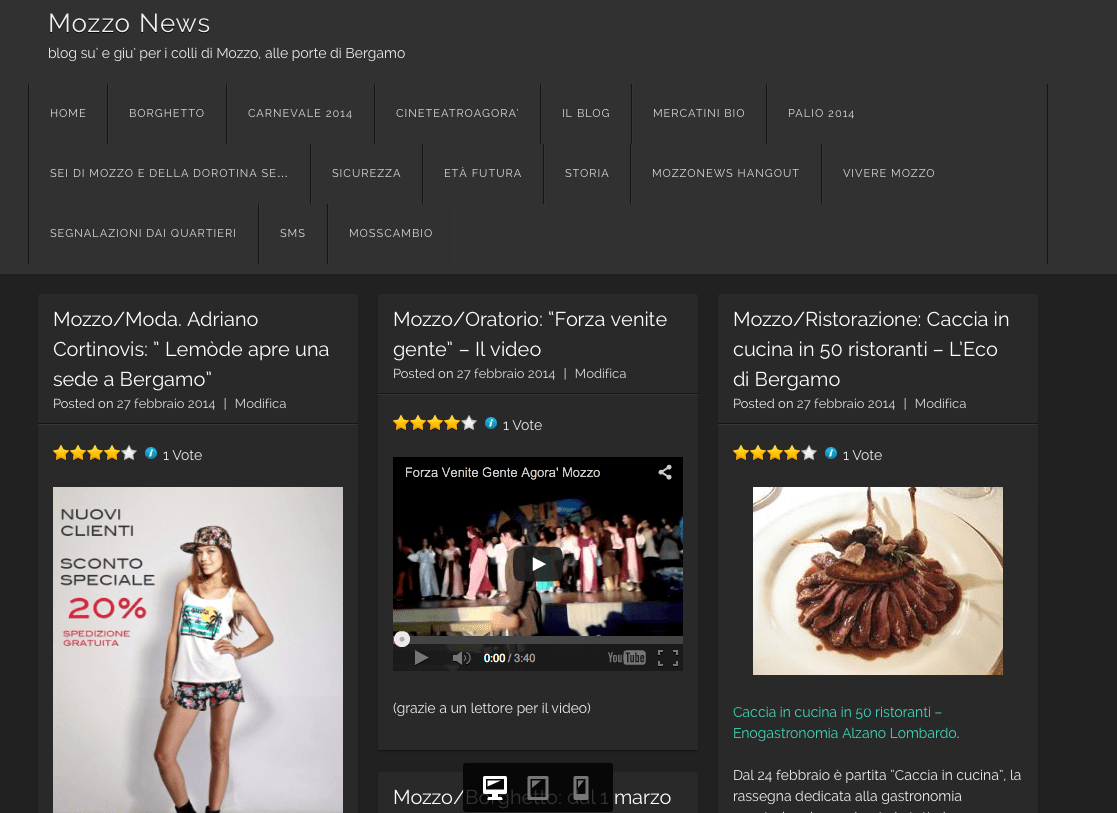Go to the Carnevale 2014 menu page

[300, 114]
